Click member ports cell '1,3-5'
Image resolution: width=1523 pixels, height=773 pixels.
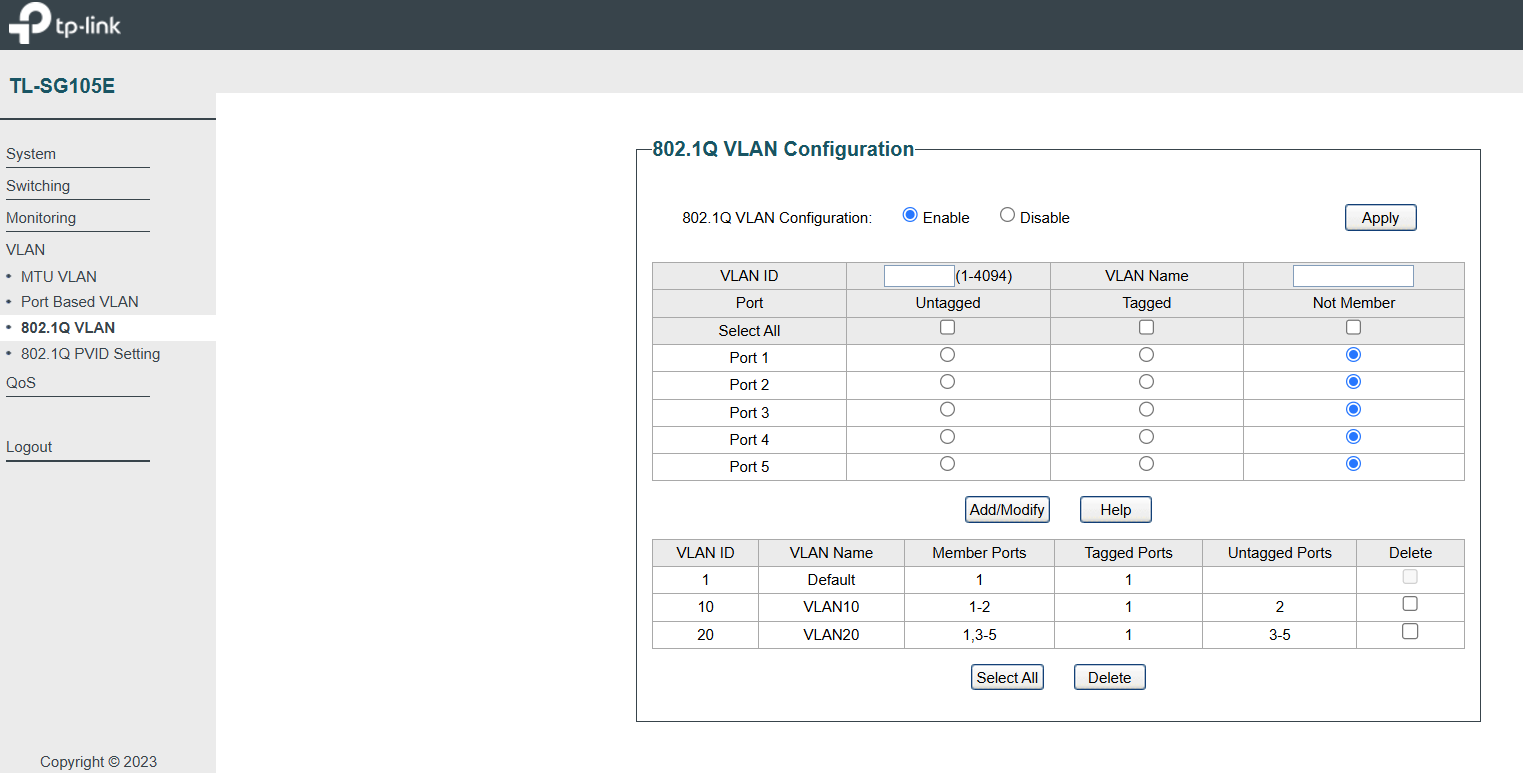coord(979,634)
